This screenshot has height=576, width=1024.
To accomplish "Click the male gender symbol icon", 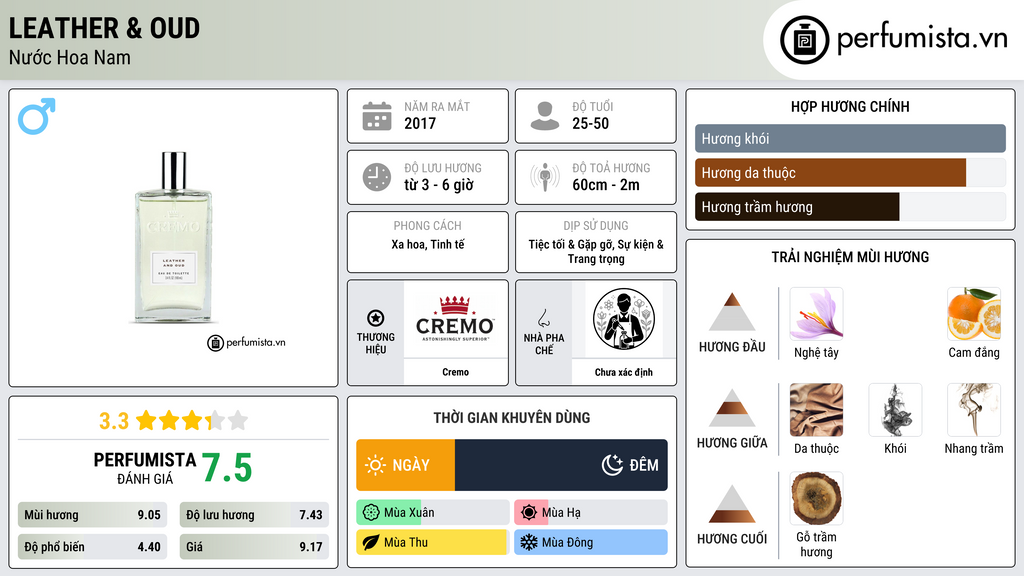I will click(37, 116).
